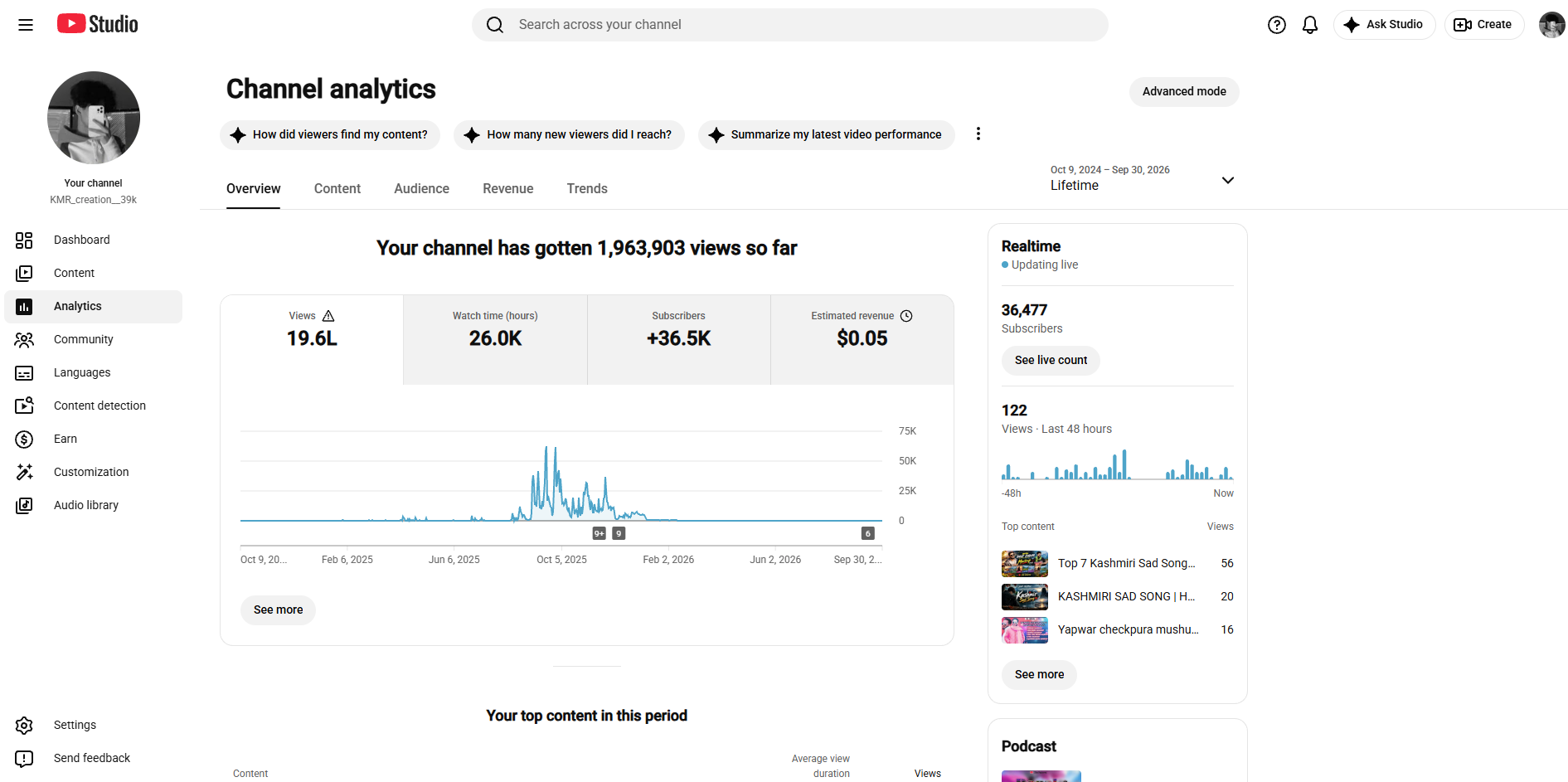The height and width of the screenshot is (782, 1568).
Task: Click See more in Realtime panel
Action: pos(1039,674)
